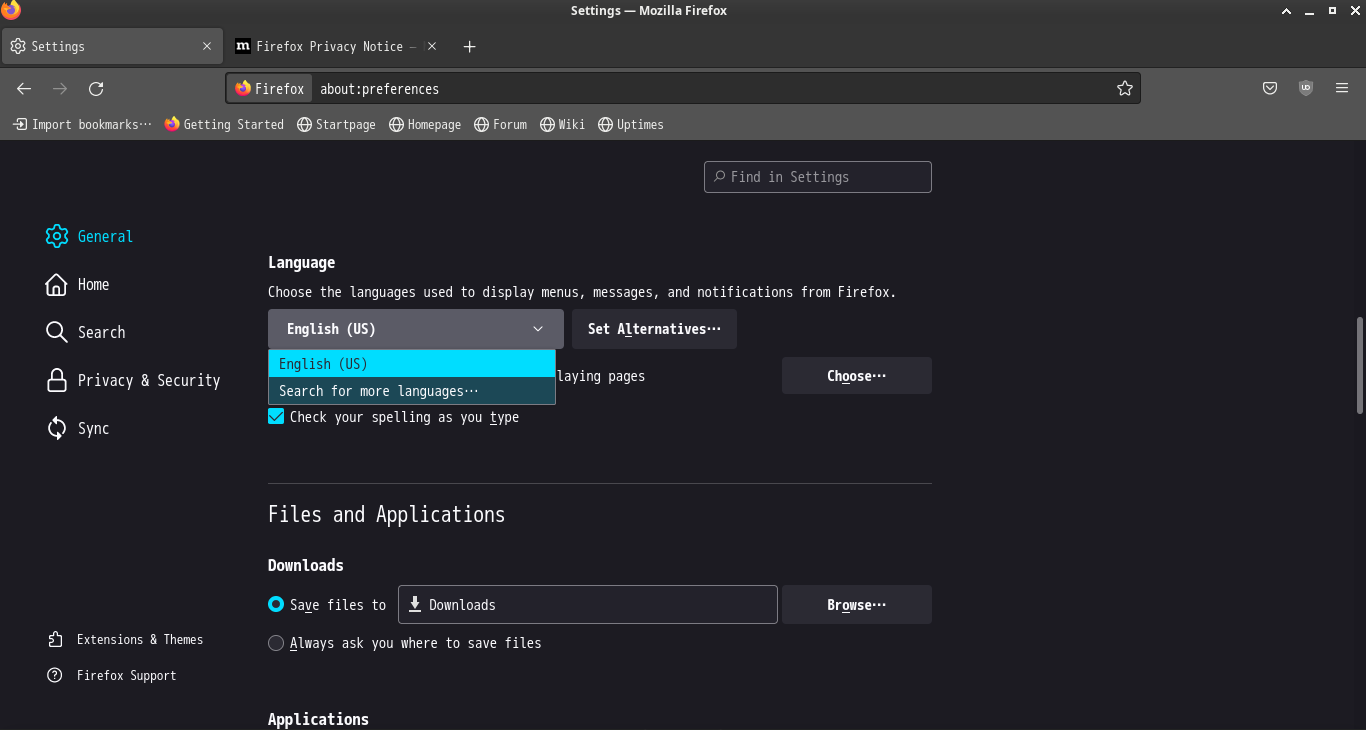The image size is (1366, 730).
Task: Collapse the English (US) language dropdown
Action: pos(415,329)
